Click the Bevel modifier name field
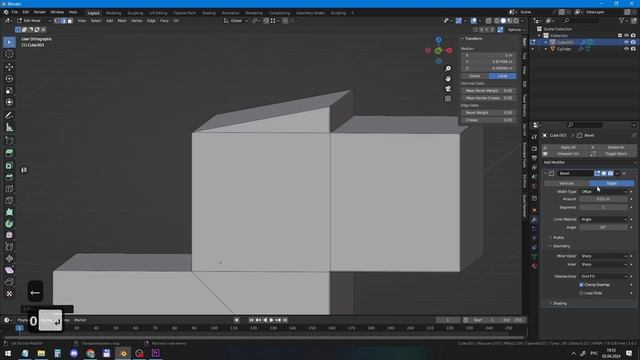Screen dimensions: 640x360 575,173
